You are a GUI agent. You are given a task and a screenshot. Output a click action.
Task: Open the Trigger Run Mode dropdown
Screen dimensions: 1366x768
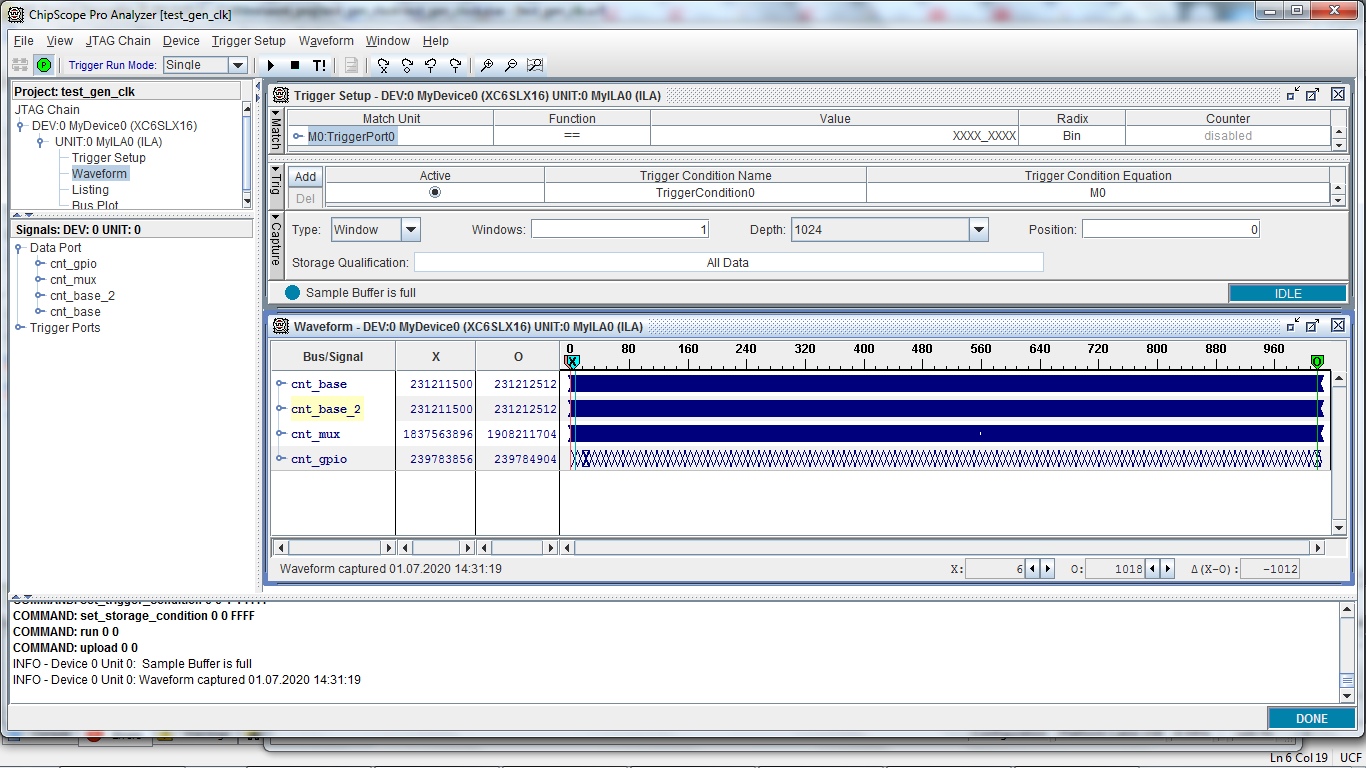click(x=238, y=65)
